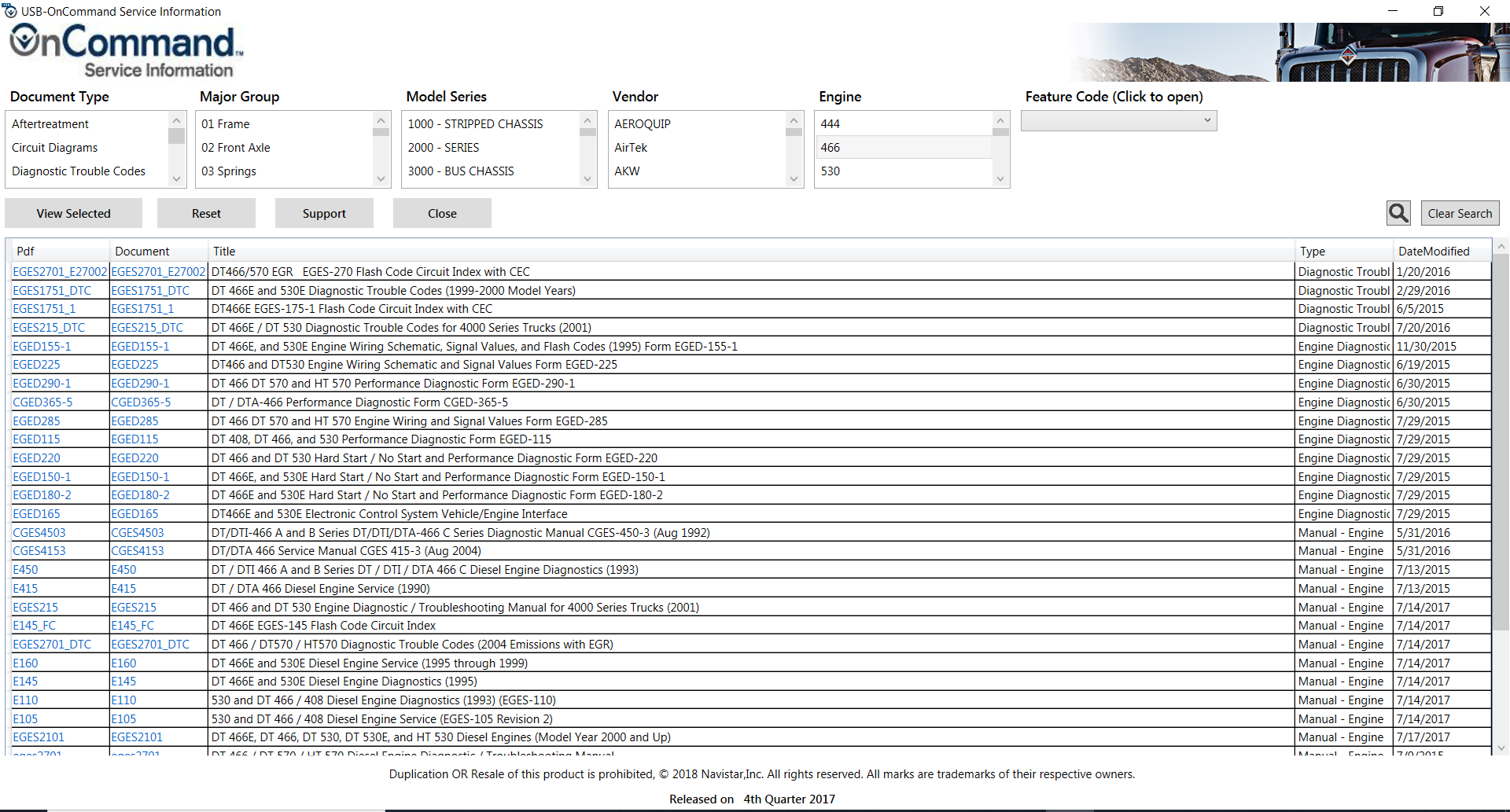Select engine 466
Image resolution: width=1510 pixels, height=812 pixels.
pyautogui.click(x=904, y=147)
